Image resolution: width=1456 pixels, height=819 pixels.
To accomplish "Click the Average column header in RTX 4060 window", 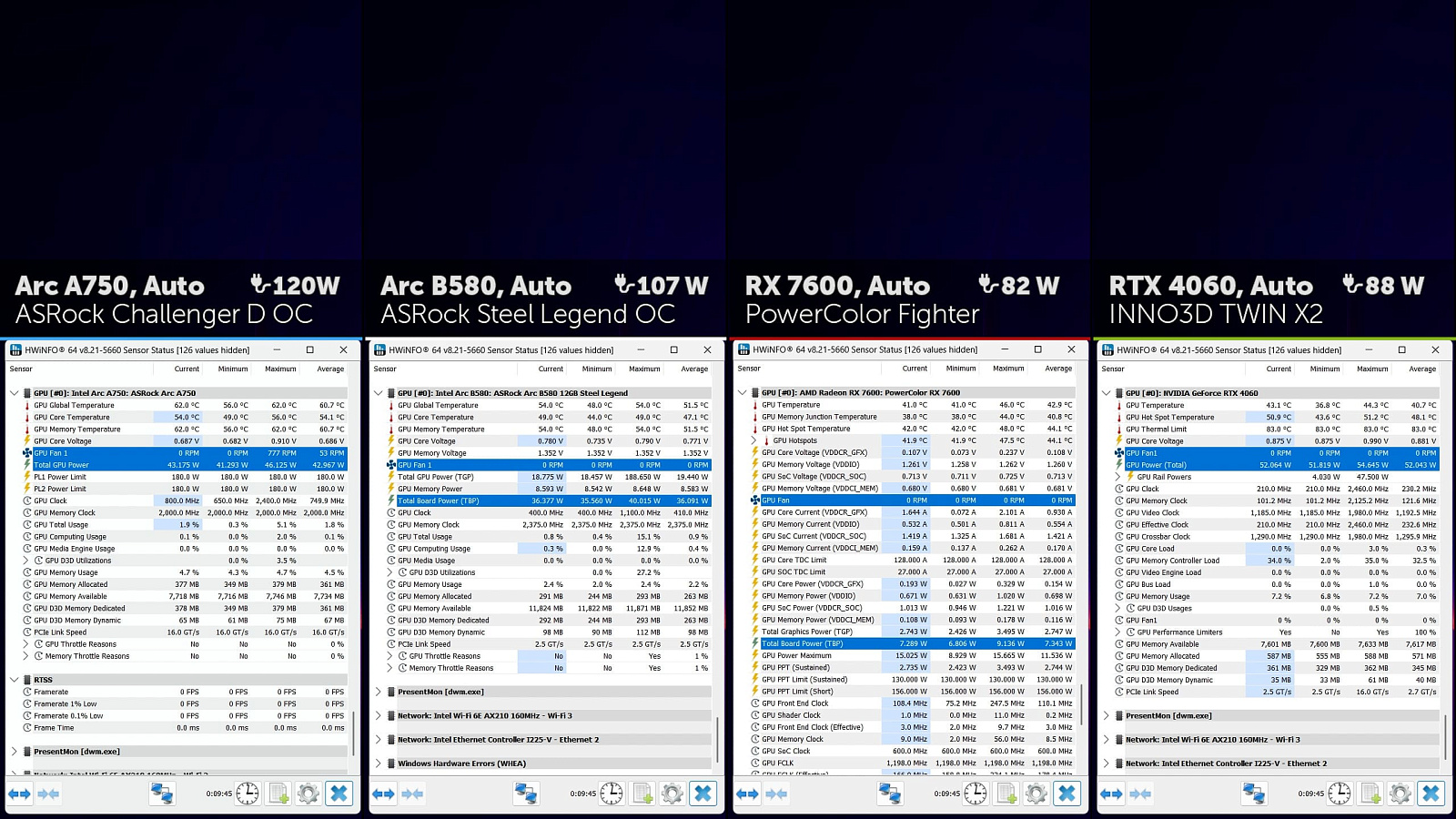I will pyautogui.click(x=1422, y=369).
